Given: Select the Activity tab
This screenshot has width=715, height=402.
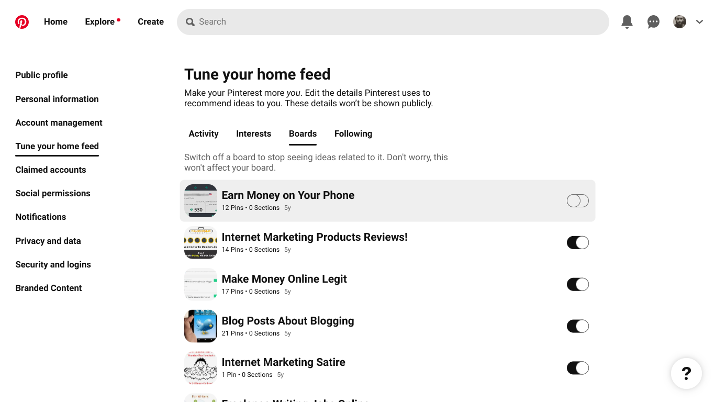Looking at the screenshot, I should [x=203, y=134].
